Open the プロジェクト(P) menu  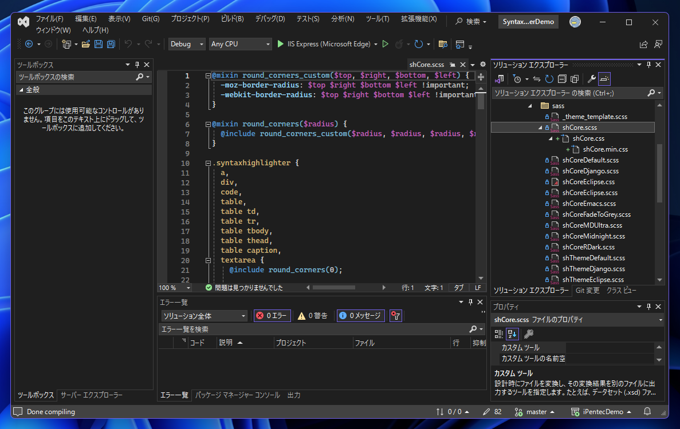[x=190, y=19]
